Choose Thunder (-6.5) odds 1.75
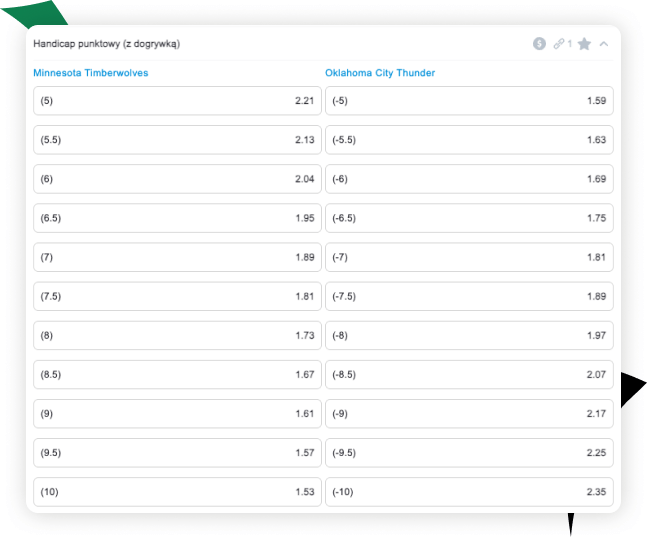Screen dimensions: 647x537 pyautogui.click(x=469, y=218)
